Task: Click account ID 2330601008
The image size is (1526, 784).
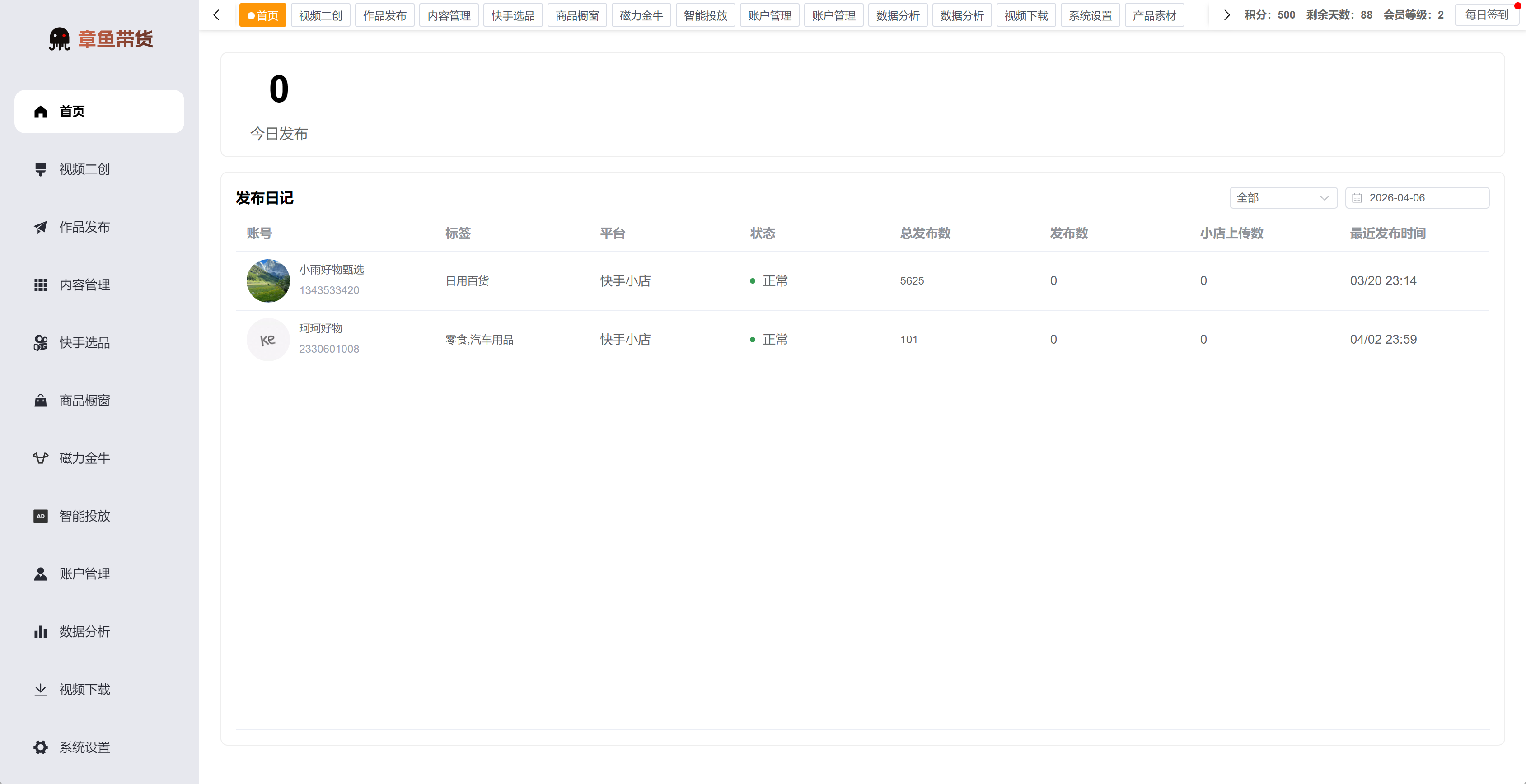Action: (329, 349)
